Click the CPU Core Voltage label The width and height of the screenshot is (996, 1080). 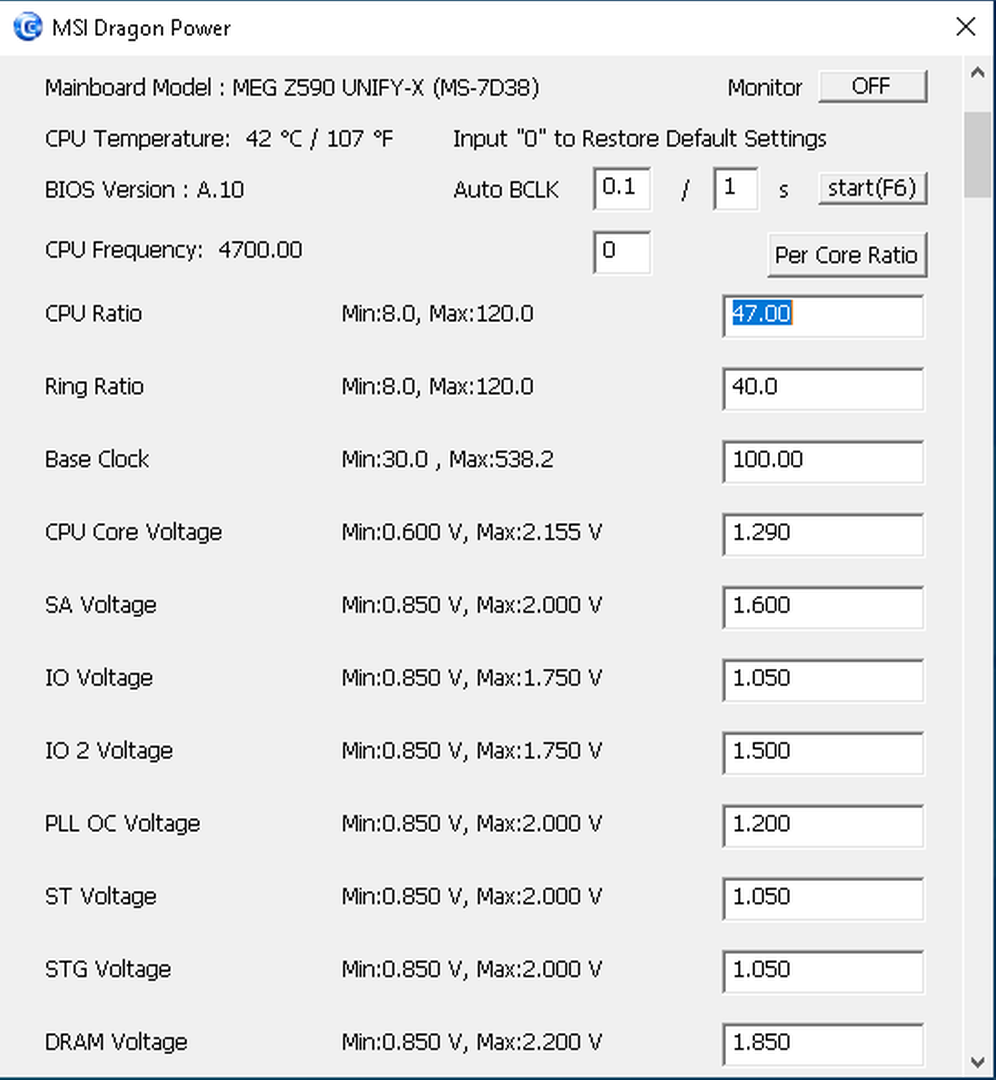coord(134,532)
